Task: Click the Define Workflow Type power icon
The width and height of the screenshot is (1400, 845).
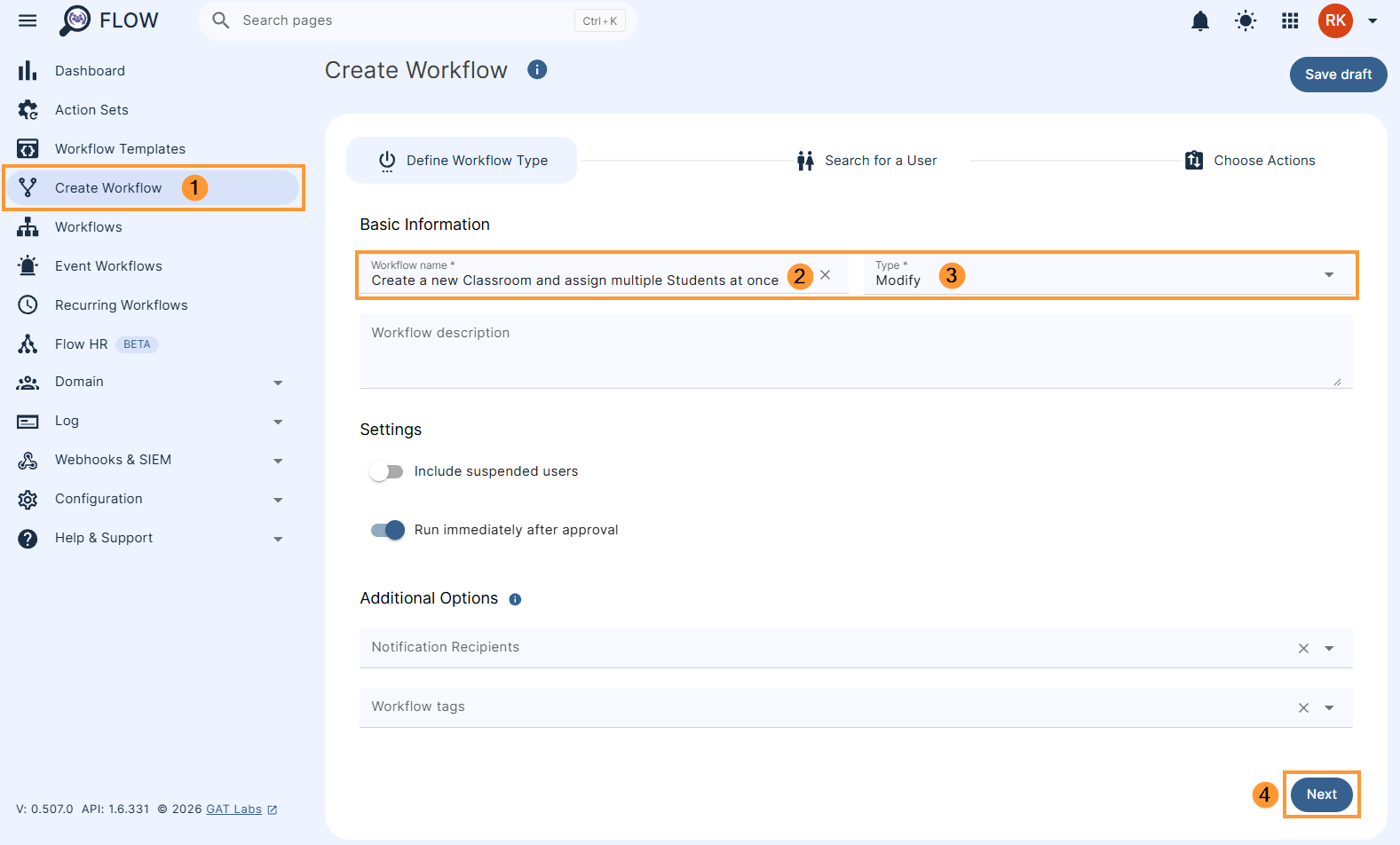Action: click(x=387, y=161)
